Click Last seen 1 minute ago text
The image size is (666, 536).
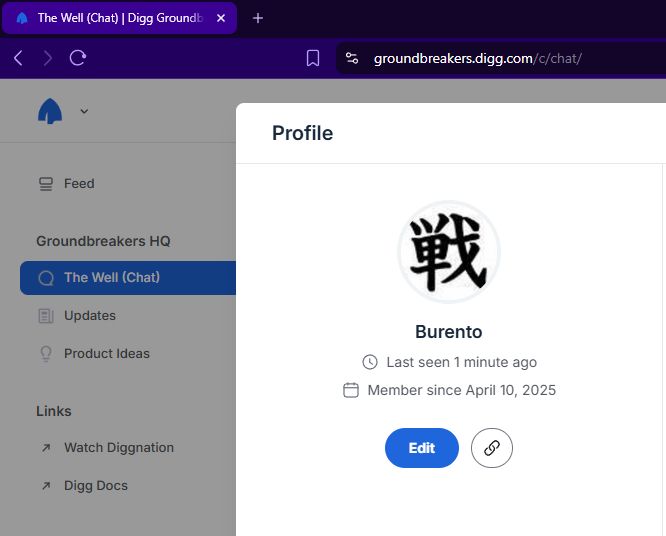(461, 362)
